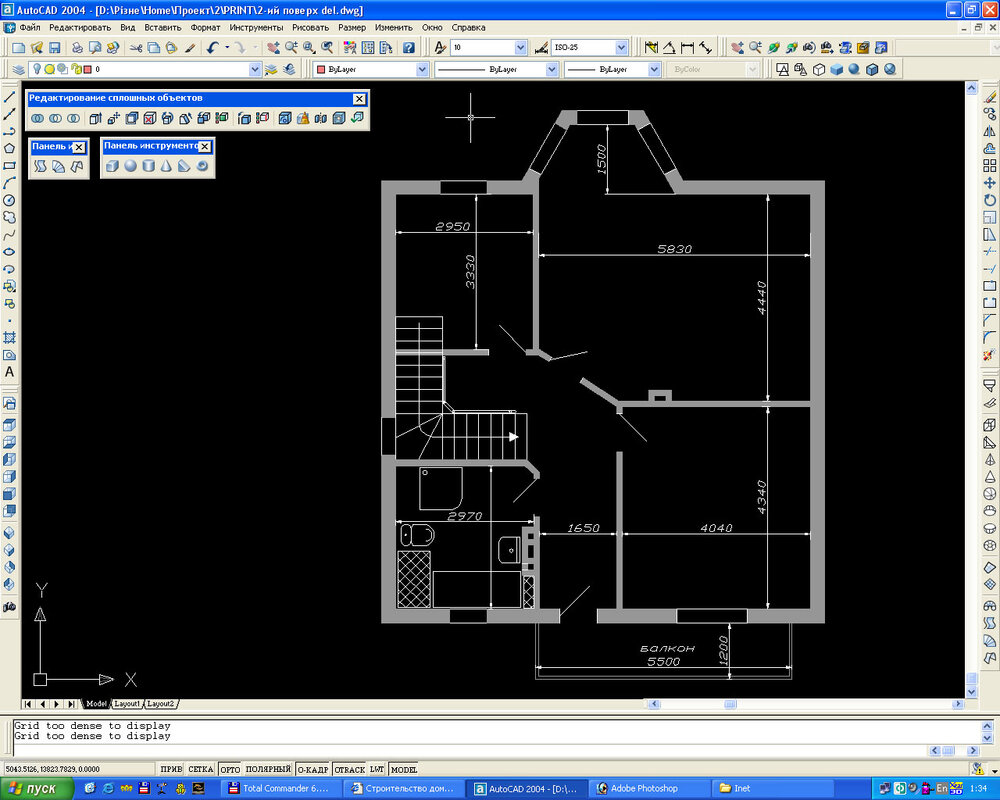Switch to the Layout1 tab
The height and width of the screenshot is (800, 1000).
pyautogui.click(x=127, y=704)
